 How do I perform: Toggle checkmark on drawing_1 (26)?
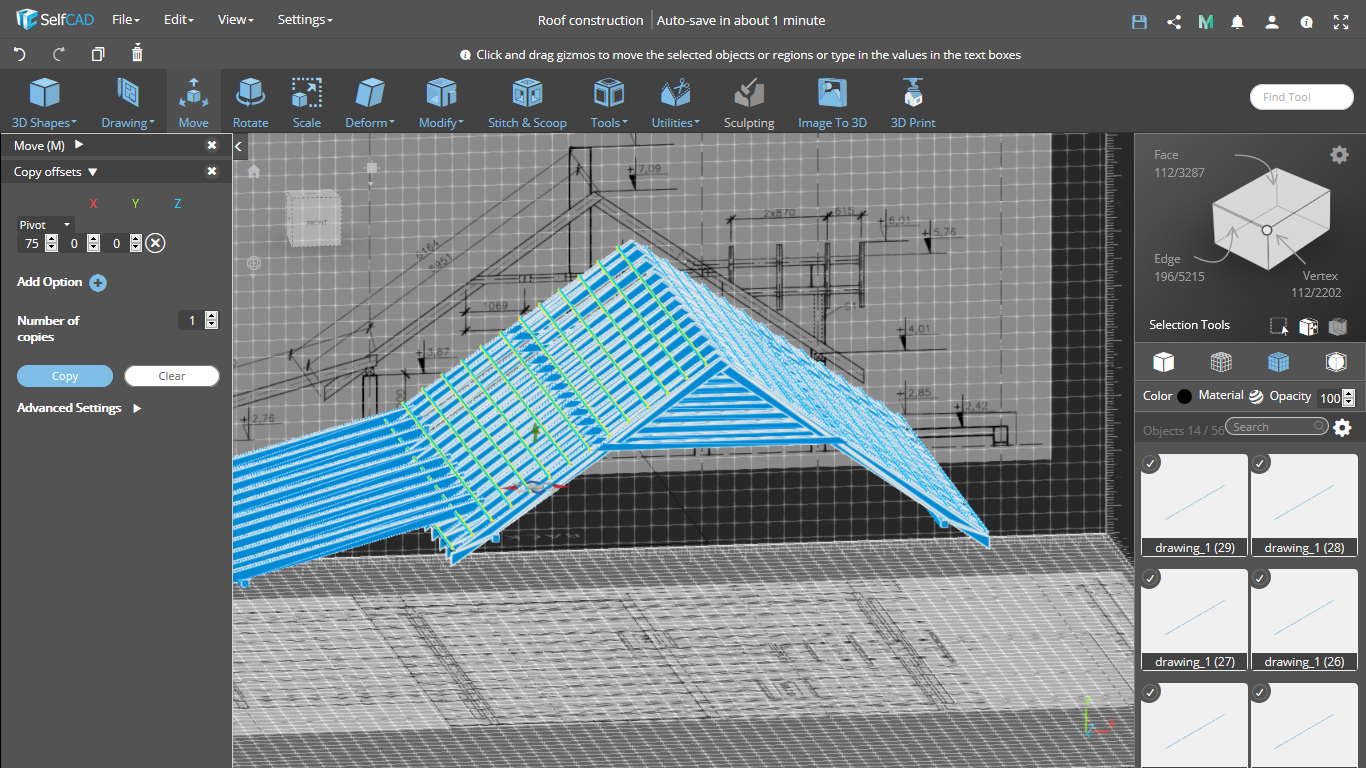click(1260, 577)
